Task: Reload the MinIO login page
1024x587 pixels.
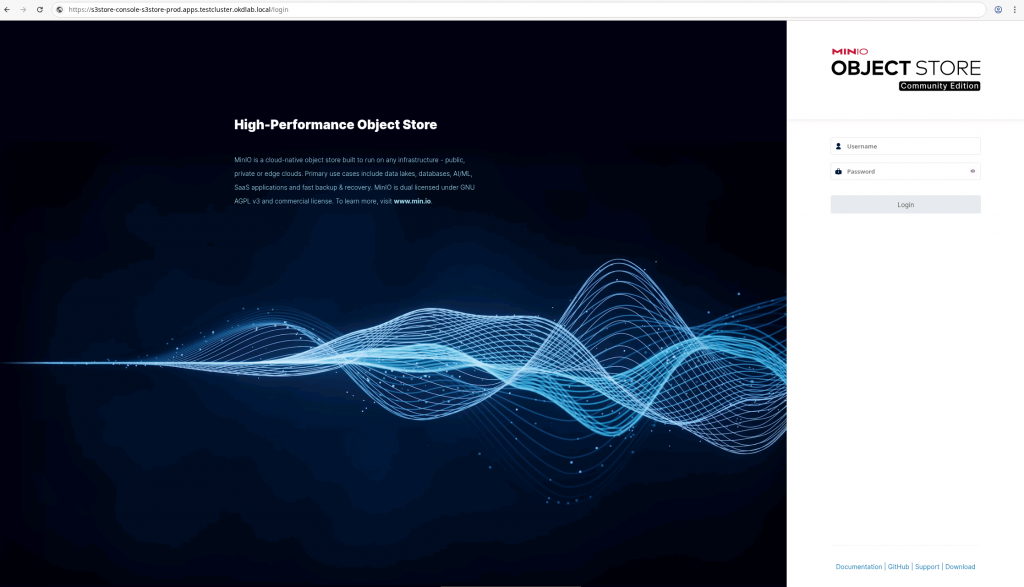Action: [39, 9]
